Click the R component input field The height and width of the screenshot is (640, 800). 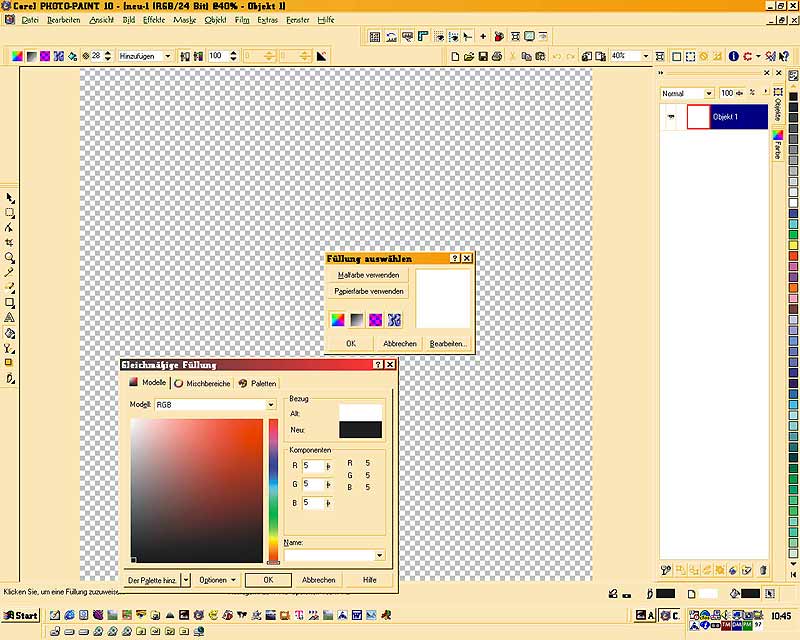(x=313, y=465)
